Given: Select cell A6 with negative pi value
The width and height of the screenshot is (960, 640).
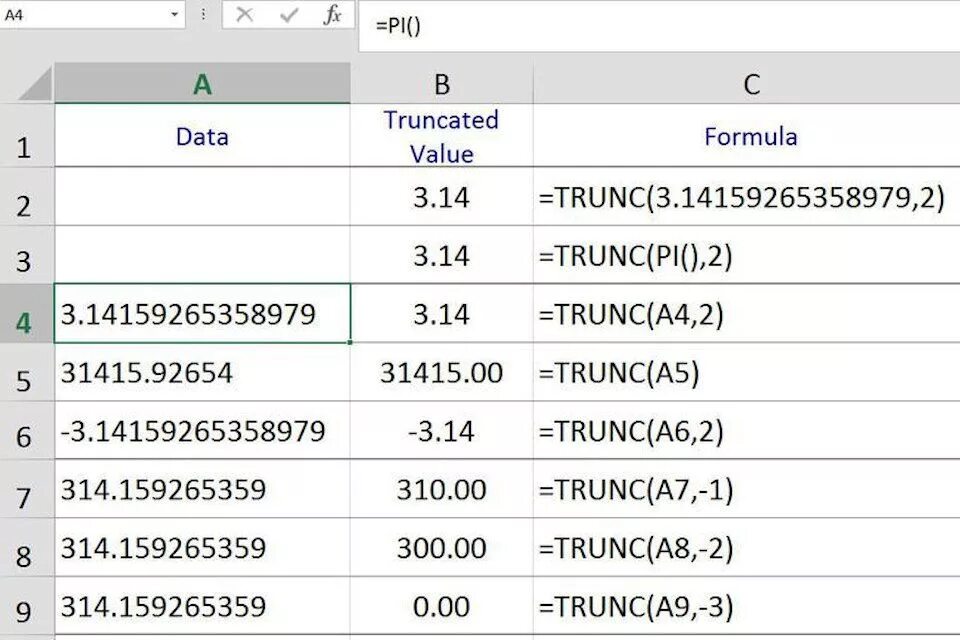Looking at the screenshot, I should click(202, 431).
